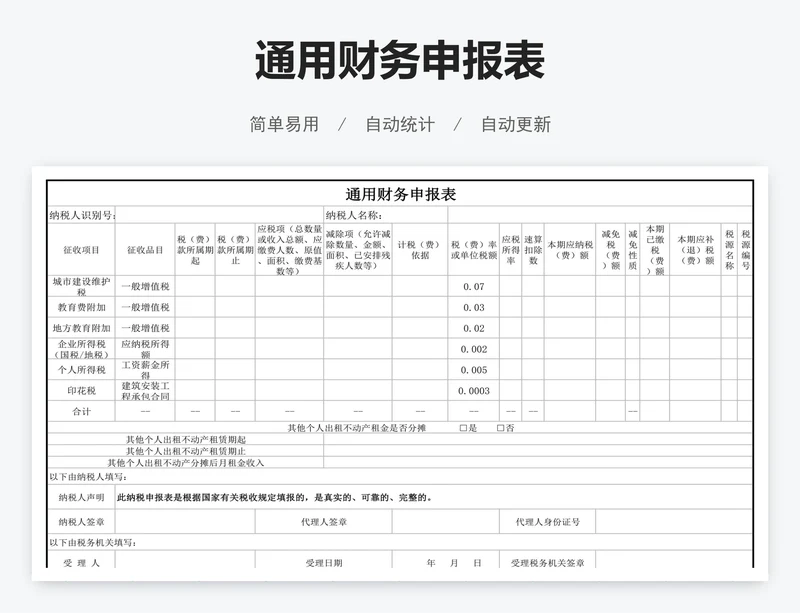Select the 0.002 tax rate cell

(474, 349)
